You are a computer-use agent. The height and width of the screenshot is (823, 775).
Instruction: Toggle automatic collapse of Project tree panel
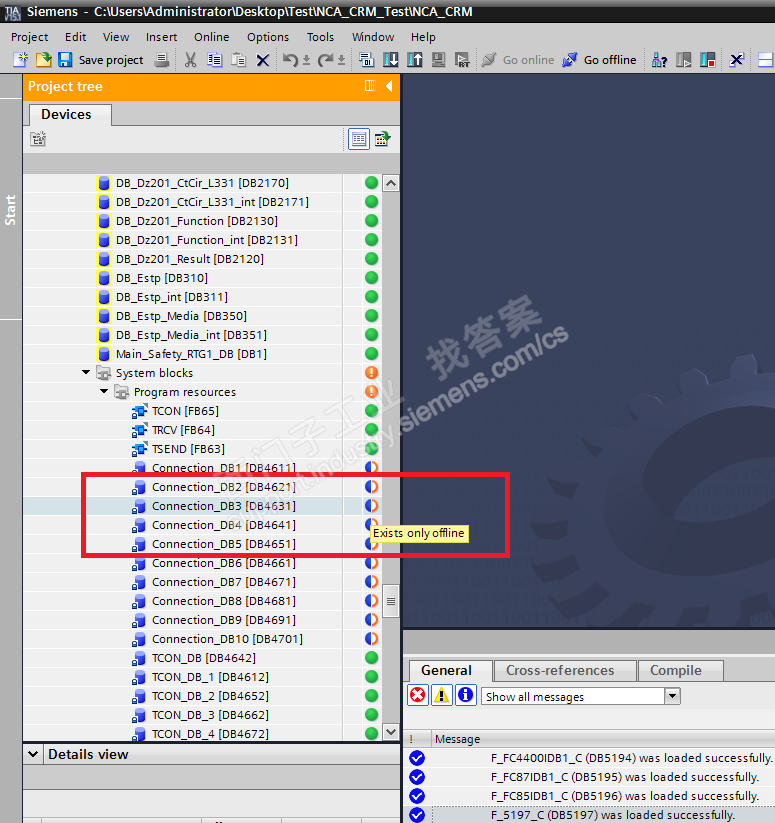pyautogui.click(x=370, y=86)
